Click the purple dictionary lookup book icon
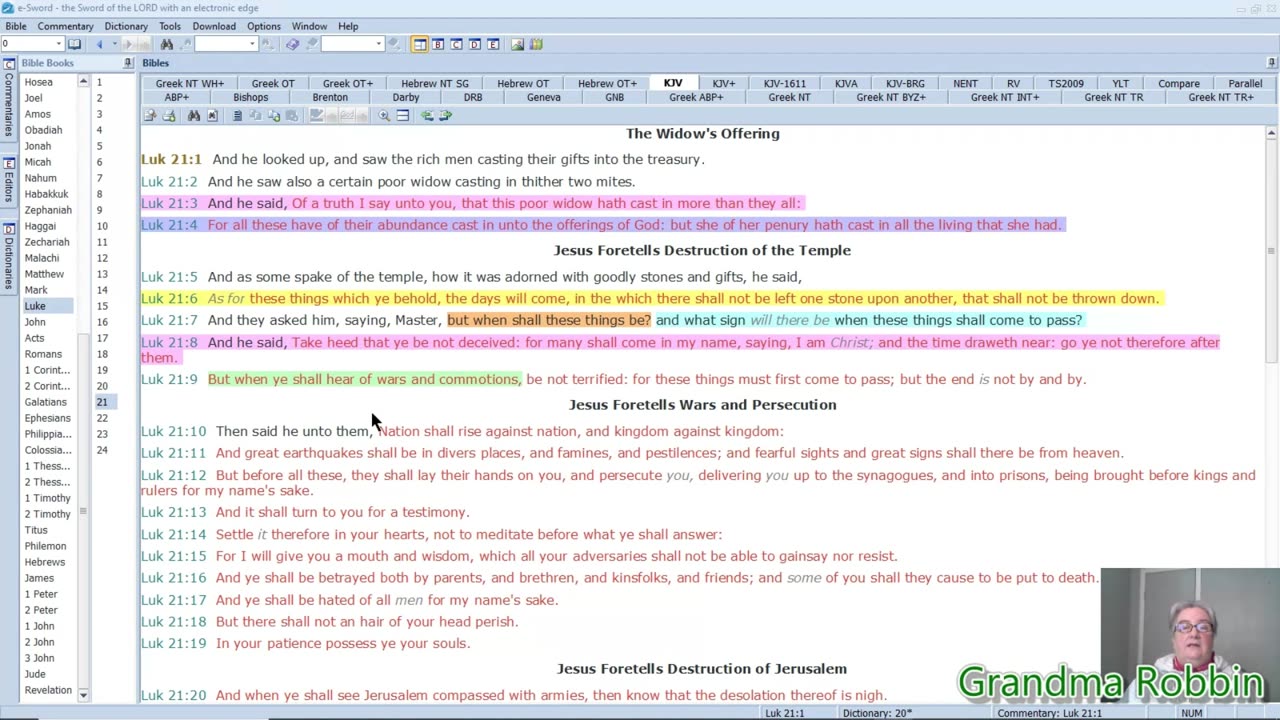This screenshot has width=1280, height=720. point(292,44)
